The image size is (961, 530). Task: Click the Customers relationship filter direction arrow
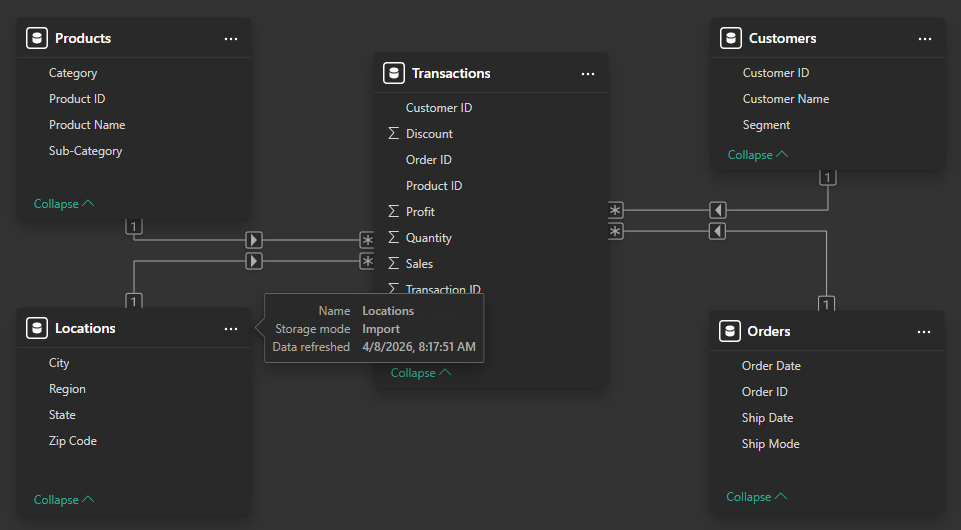point(717,210)
